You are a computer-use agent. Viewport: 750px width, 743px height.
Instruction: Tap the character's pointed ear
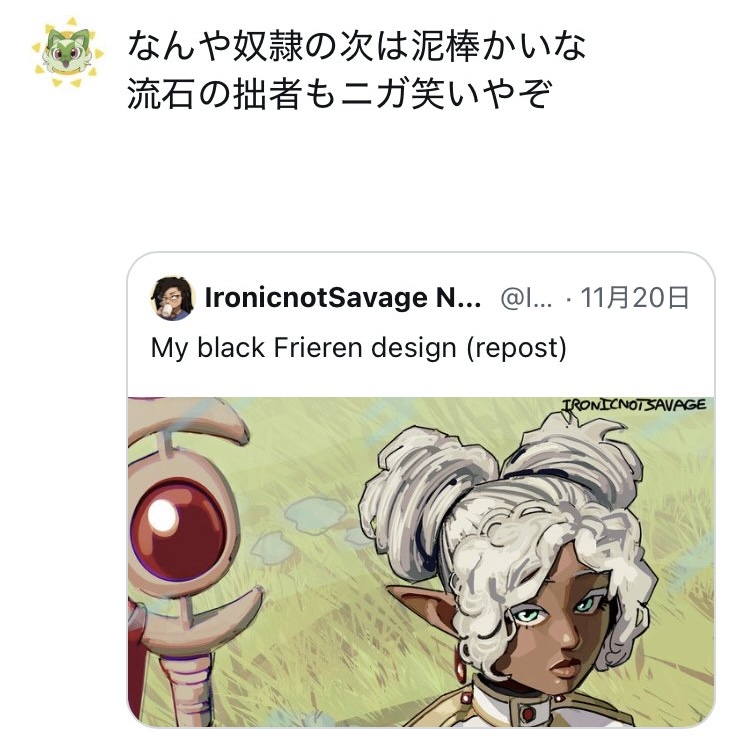(x=425, y=606)
